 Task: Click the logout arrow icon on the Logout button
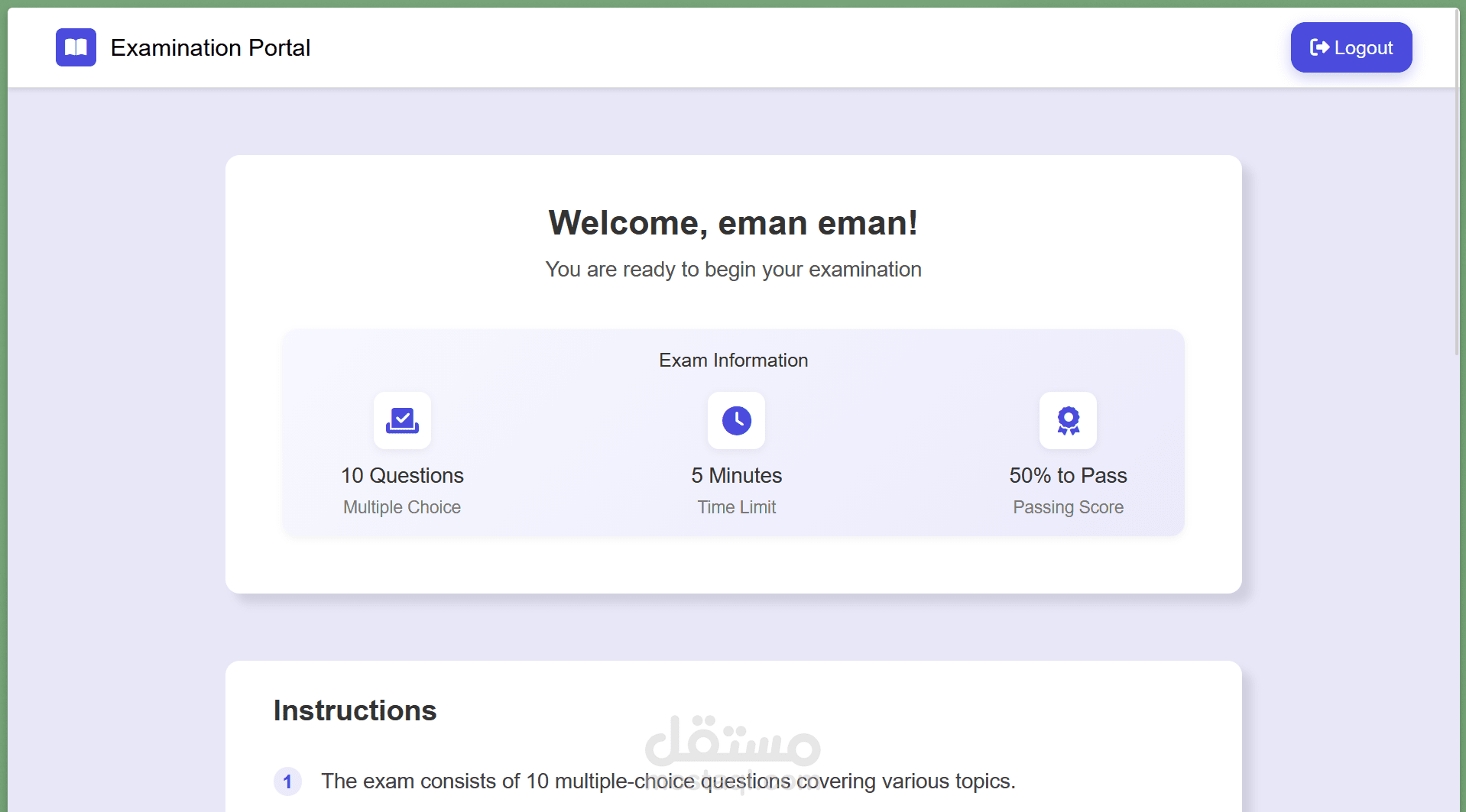(x=1320, y=47)
